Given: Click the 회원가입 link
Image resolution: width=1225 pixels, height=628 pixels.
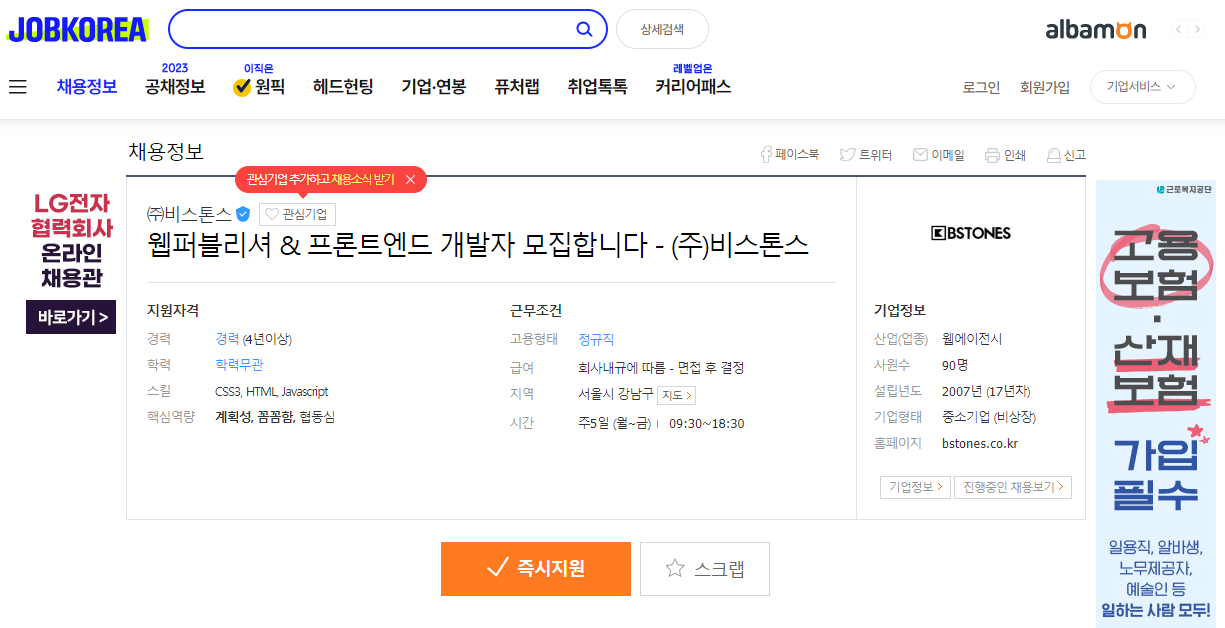Looking at the screenshot, I should [1045, 87].
